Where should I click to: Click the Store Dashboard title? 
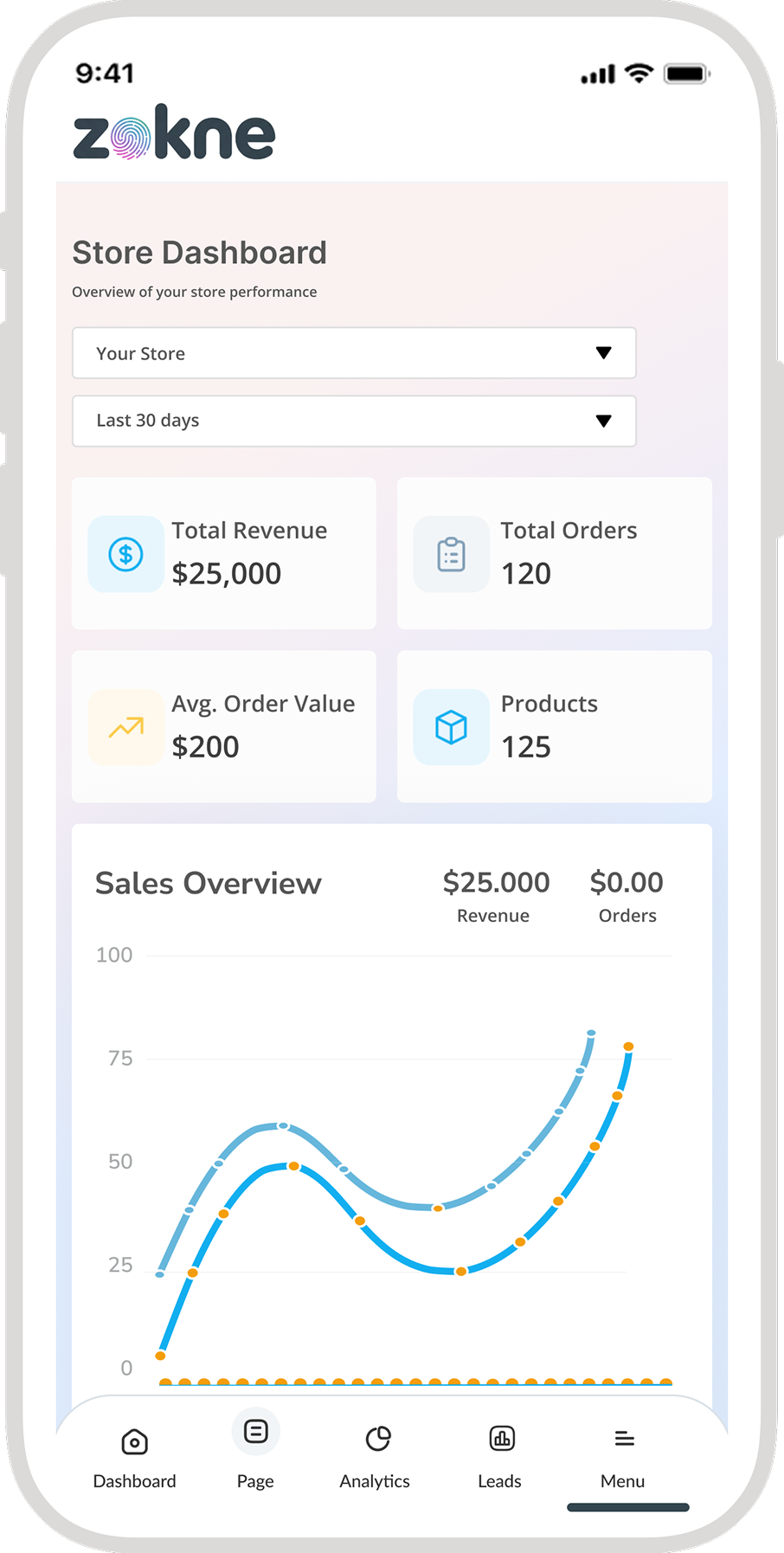point(200,253)
